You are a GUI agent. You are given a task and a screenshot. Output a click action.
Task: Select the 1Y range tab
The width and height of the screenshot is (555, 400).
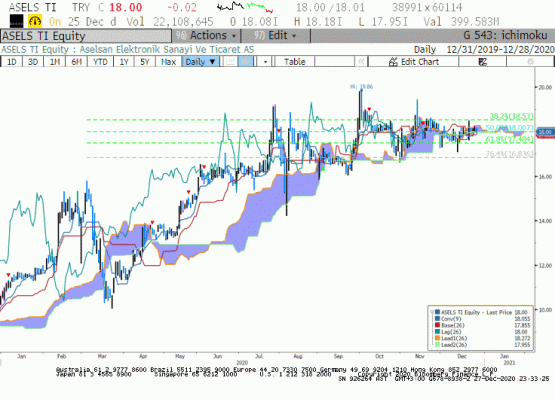[x=124, y=62]
